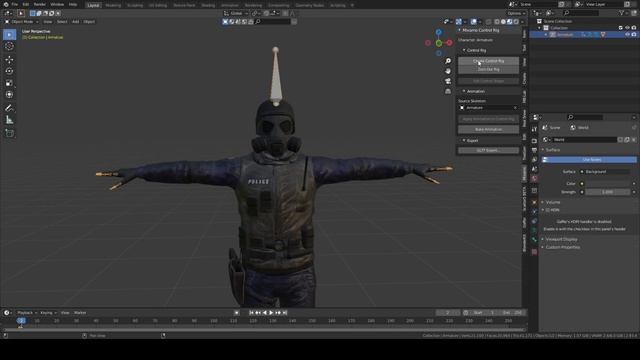The width and height of the screenshot is (640, 360).
Task: Click the World Color swatch
Action: pyautogui.click(x=607, y=184)
